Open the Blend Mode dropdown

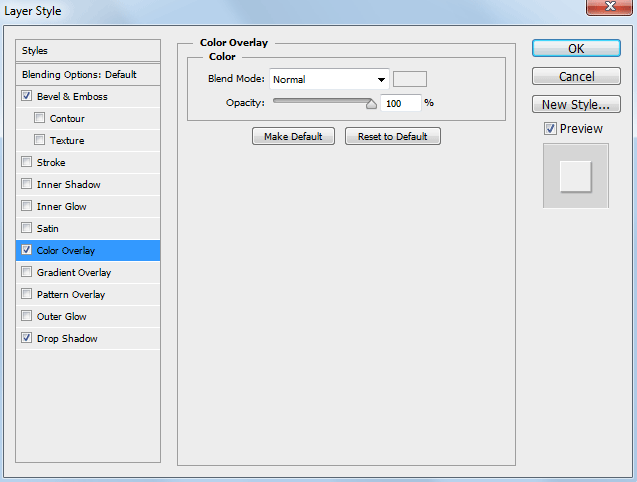[x=329, y=80]
